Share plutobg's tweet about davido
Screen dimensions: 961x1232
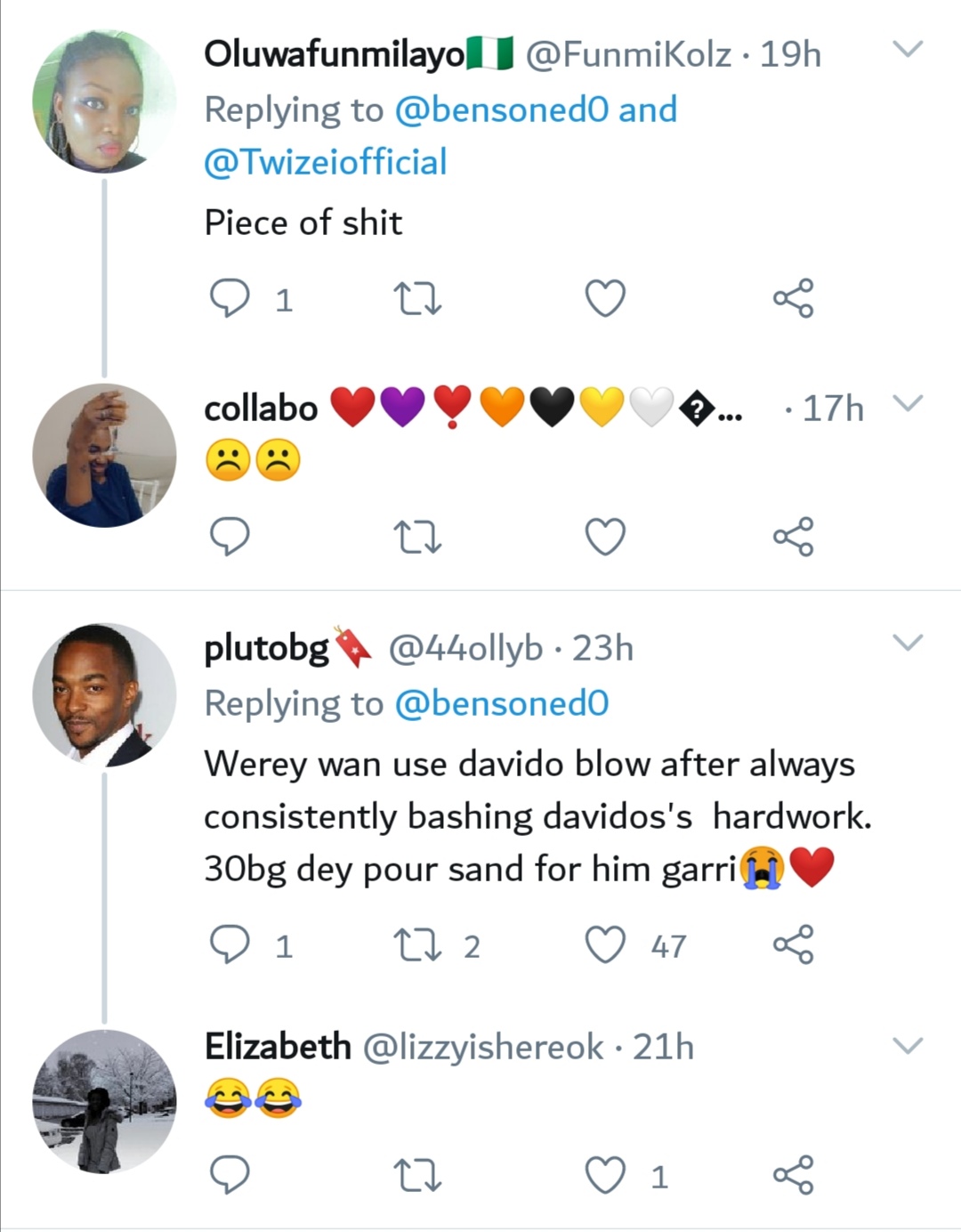click(793, 944)
